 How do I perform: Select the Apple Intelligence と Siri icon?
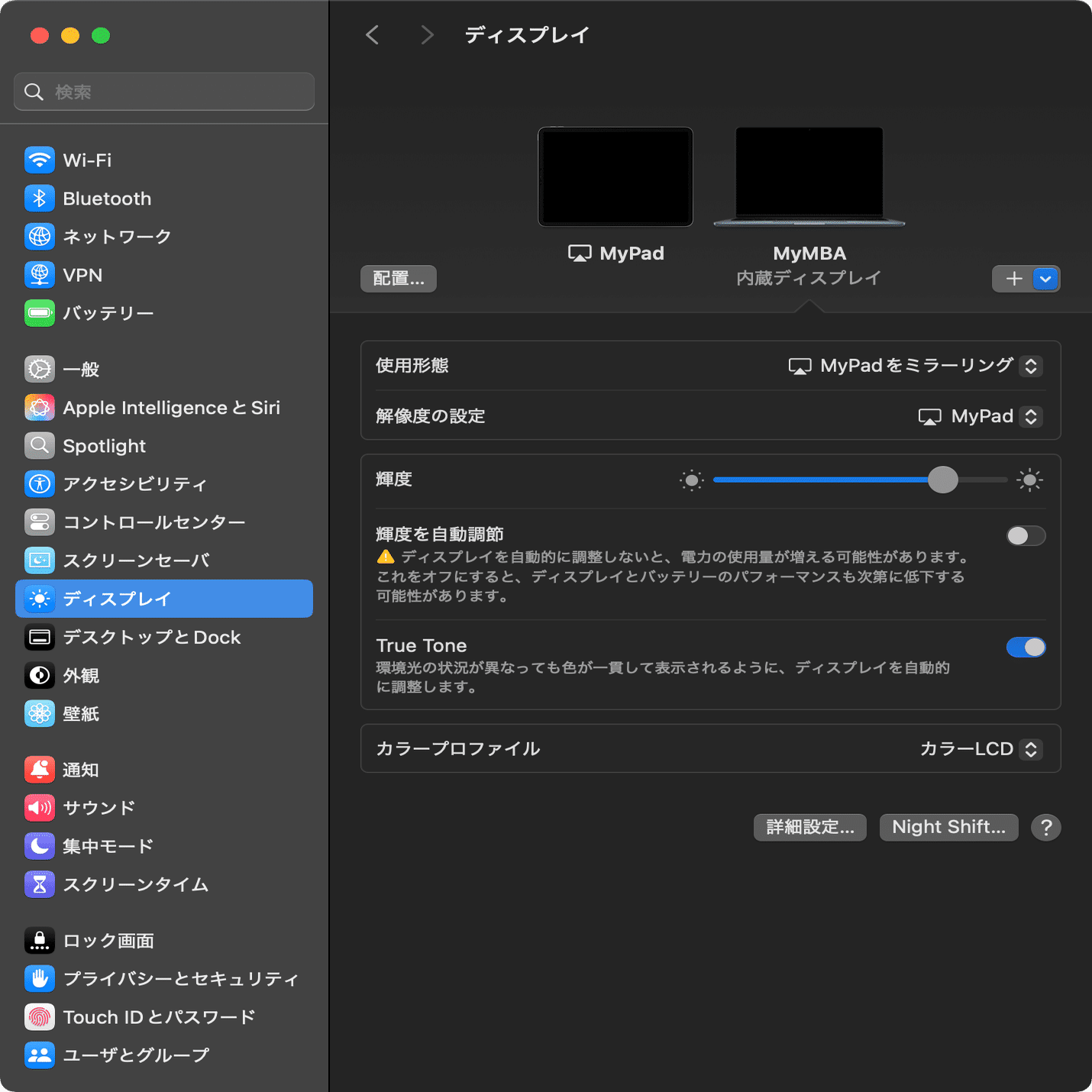coord(39,407)
